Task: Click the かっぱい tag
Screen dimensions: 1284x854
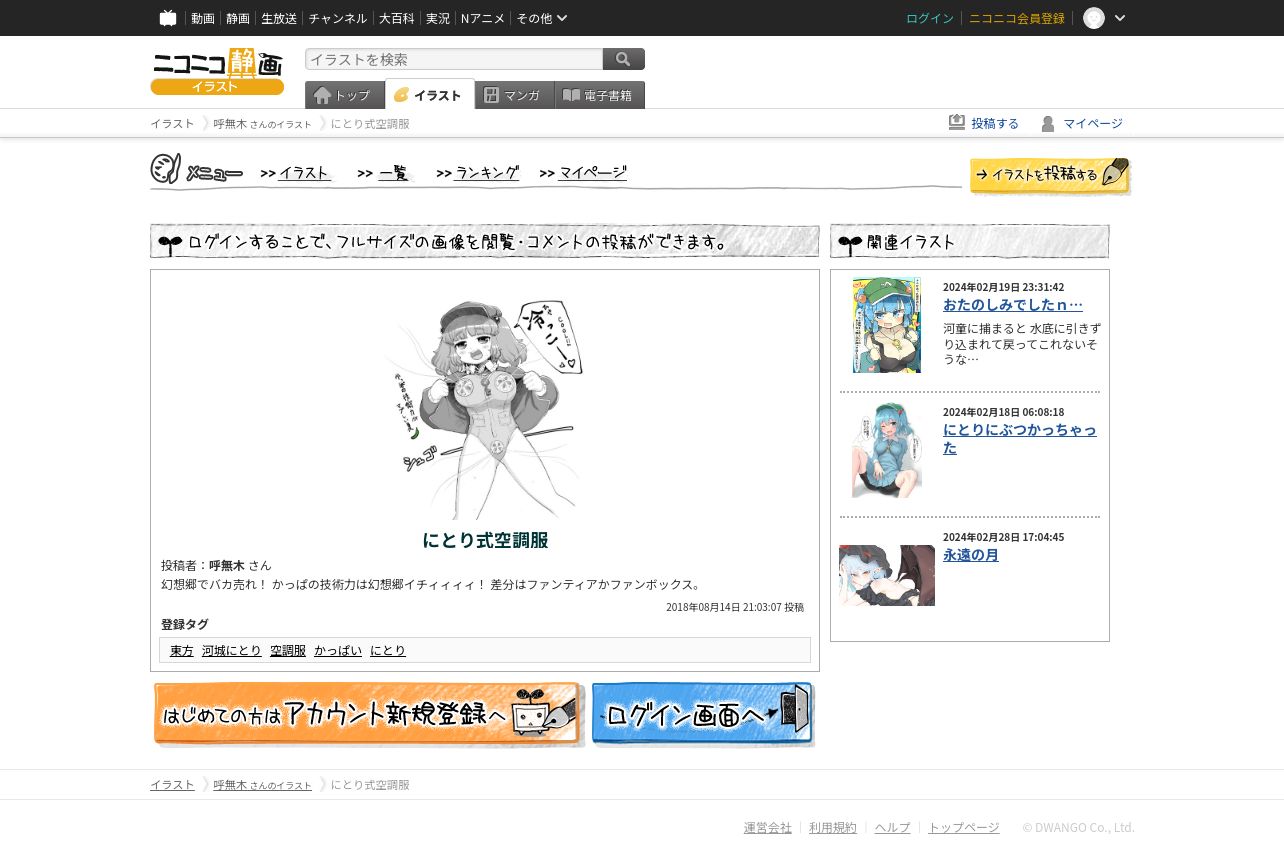Action: tap(338, 651)
